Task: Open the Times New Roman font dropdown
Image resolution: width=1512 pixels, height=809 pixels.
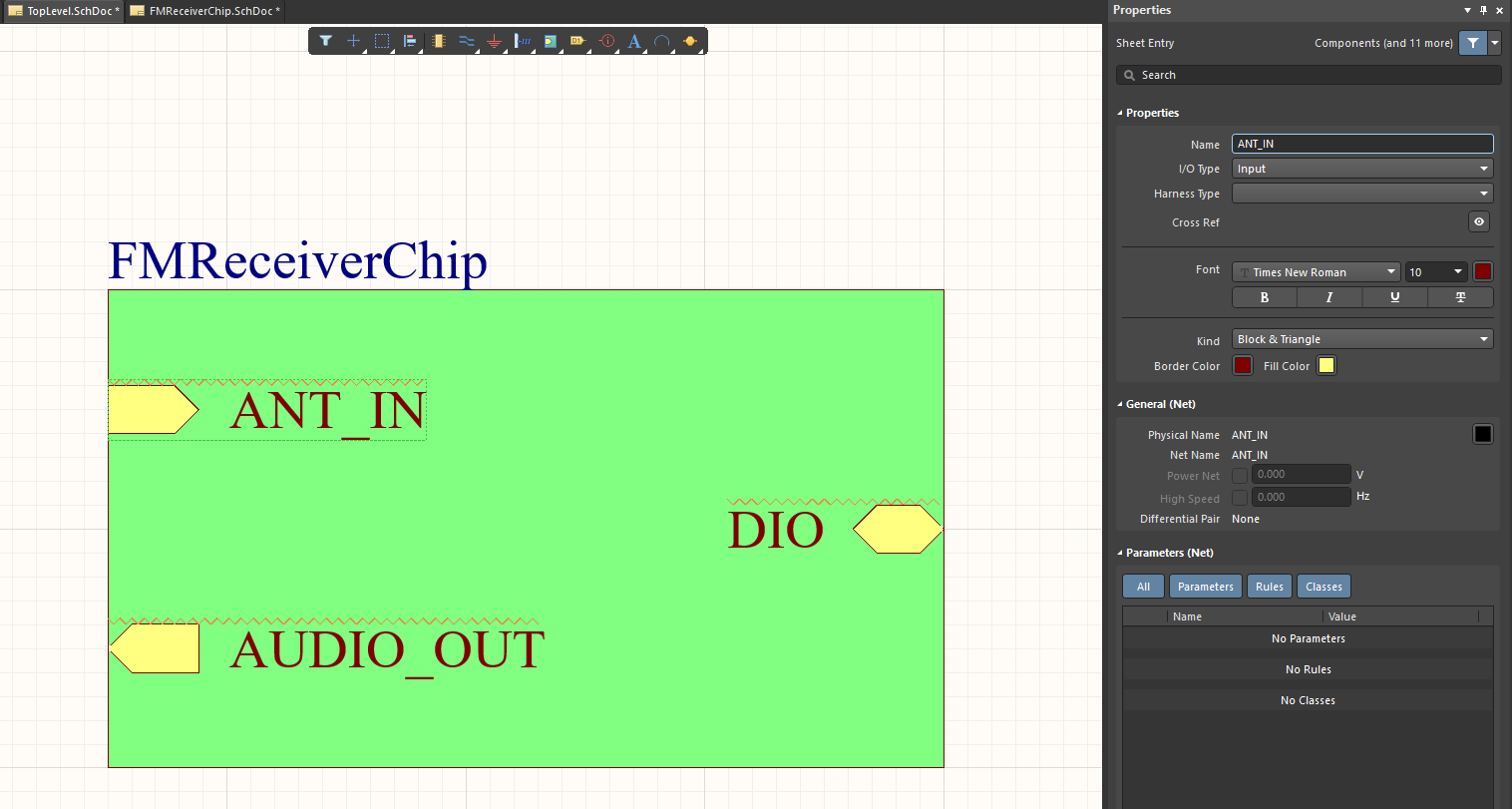Action: pos(1317,271)
